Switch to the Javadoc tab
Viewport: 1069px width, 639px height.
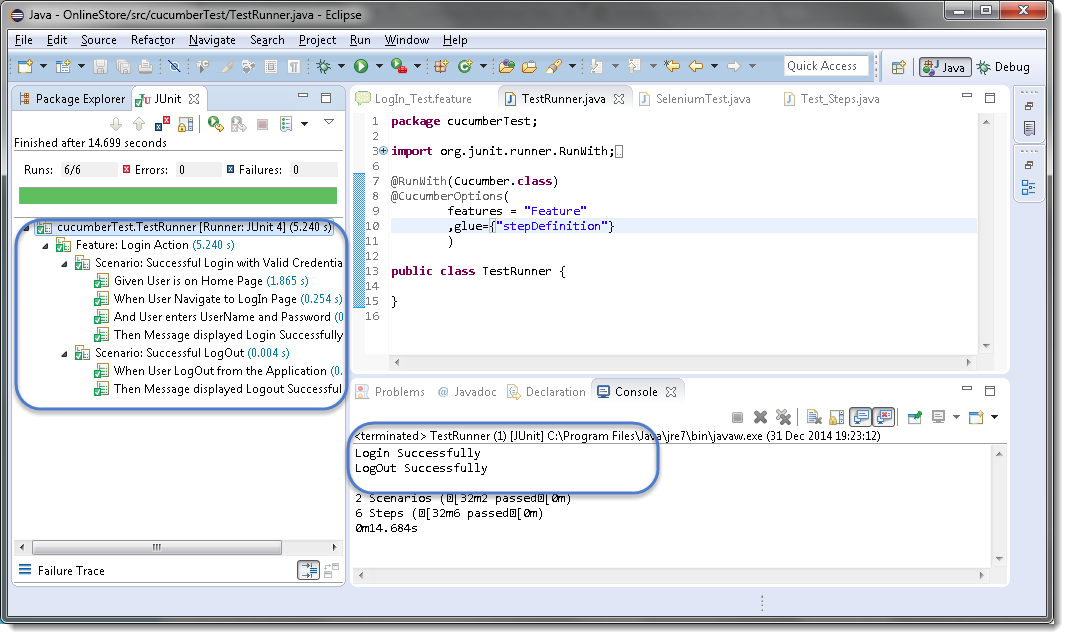(468, 391)
